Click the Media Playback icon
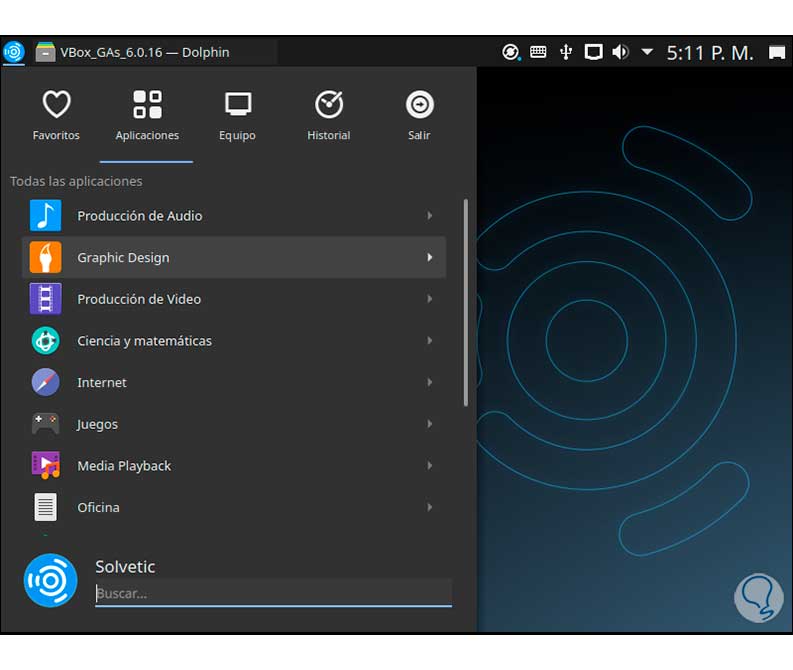Image resolution: width=793 pixels, height=670 pixels. click(46, 465)
